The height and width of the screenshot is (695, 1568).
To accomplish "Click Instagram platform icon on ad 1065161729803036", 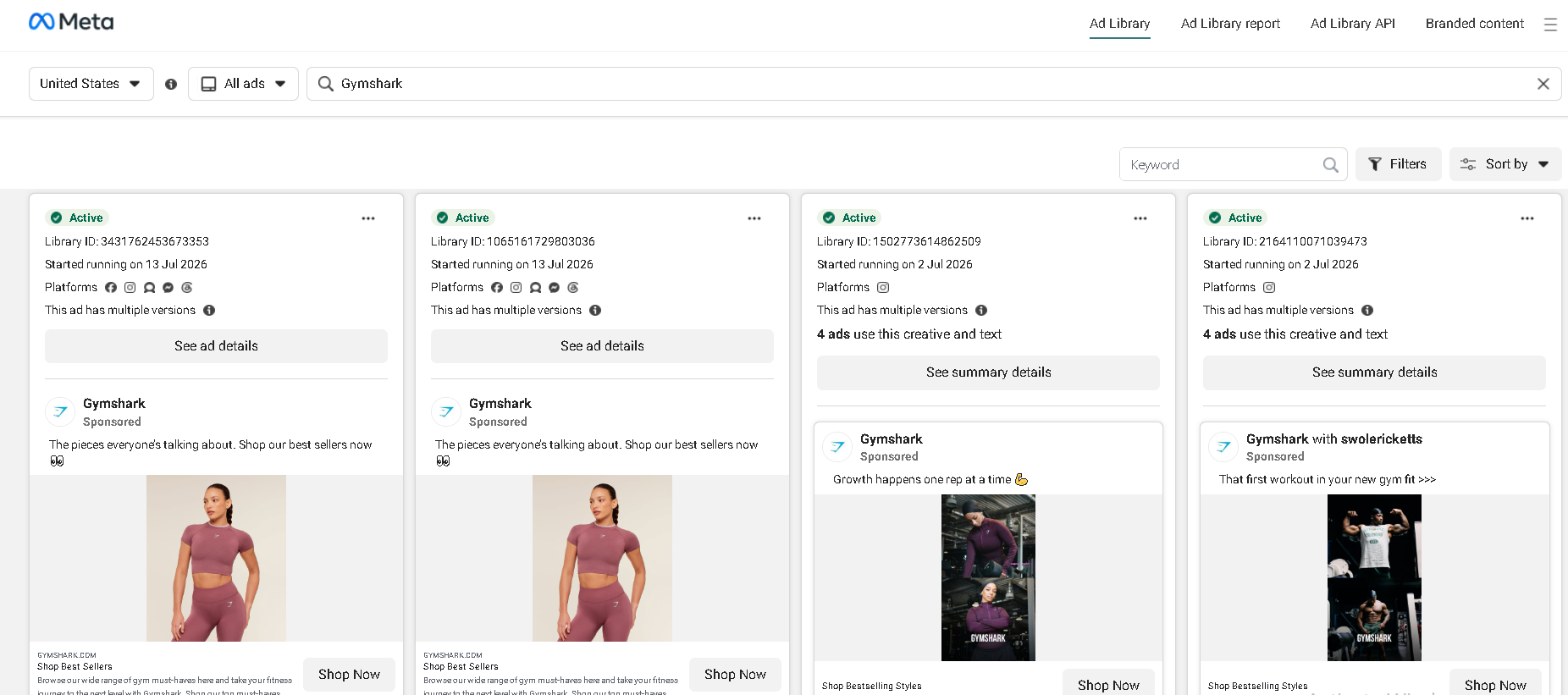I will click(x=516, y=288).
